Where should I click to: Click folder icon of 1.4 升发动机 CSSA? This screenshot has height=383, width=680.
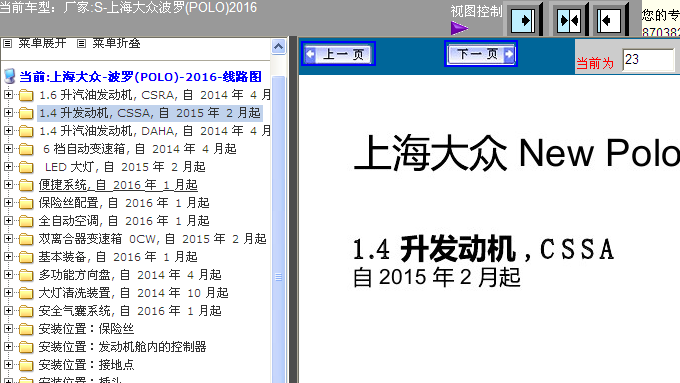[26, 113]
